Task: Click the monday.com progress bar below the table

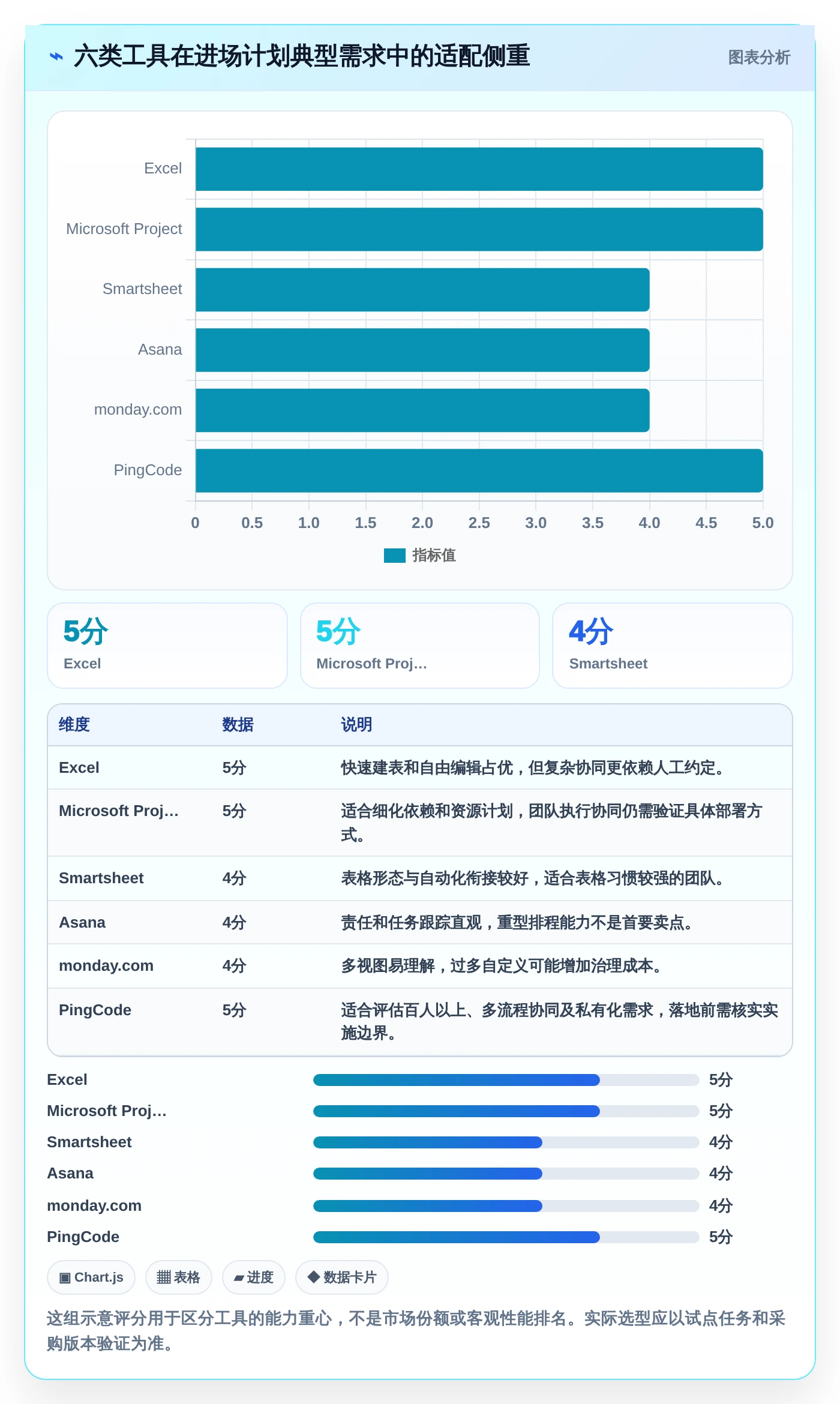Action: pyautogui.click(x=506, y=1206)
